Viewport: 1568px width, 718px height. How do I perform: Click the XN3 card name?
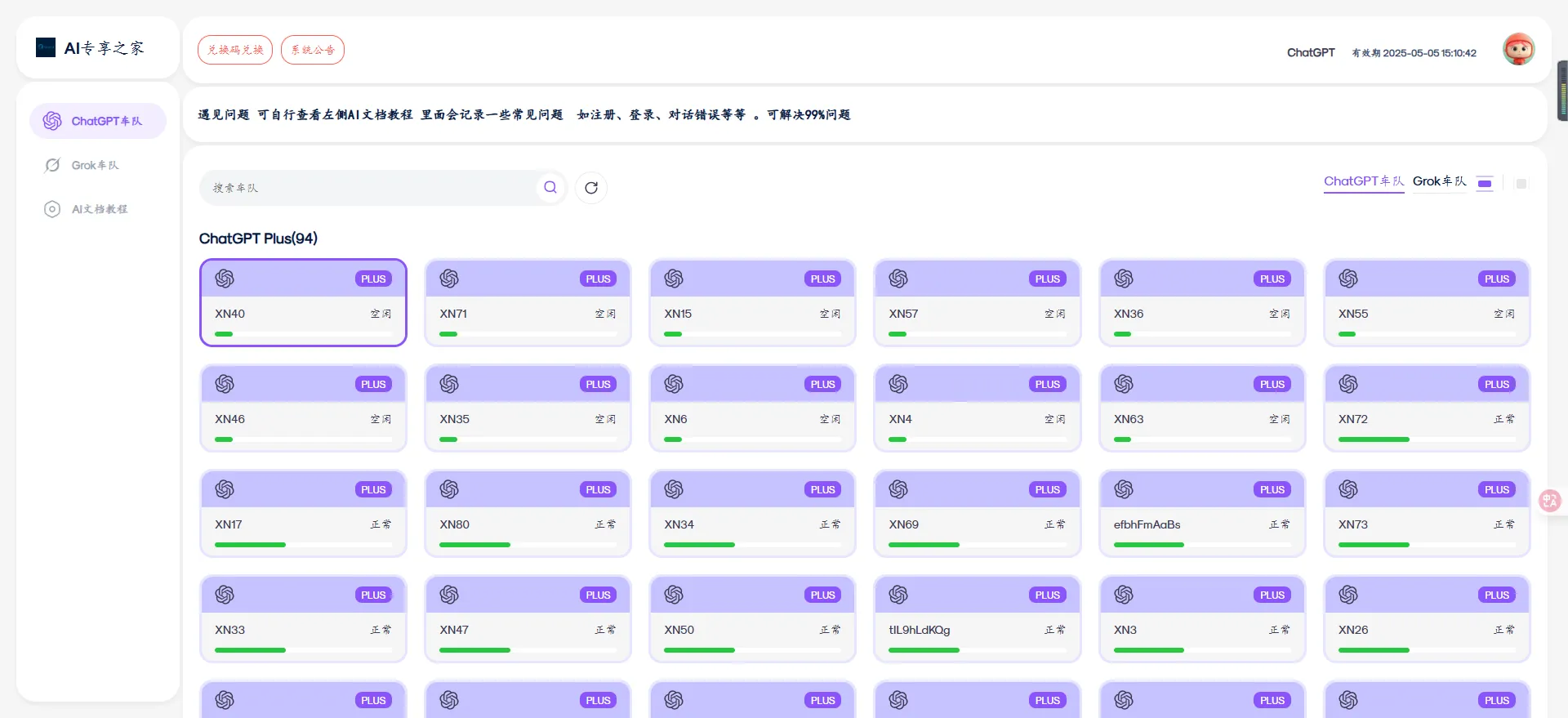(1125, 630)
